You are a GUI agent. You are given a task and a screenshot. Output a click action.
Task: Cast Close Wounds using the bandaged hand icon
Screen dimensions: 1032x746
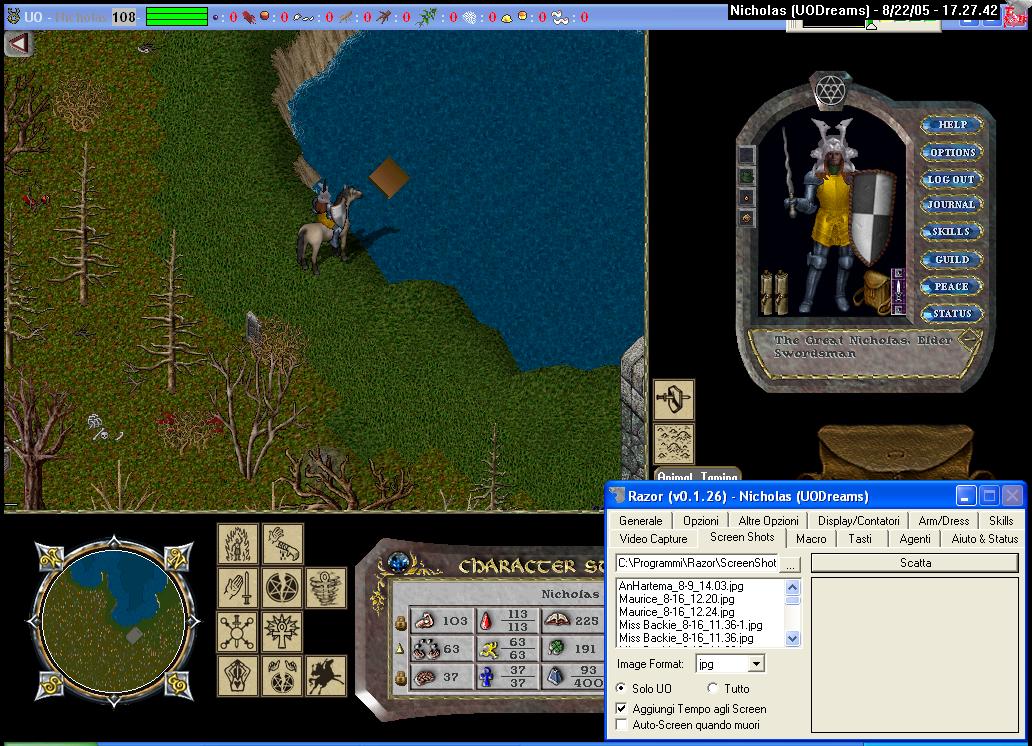pyautogui.click(x=283, y=544)
